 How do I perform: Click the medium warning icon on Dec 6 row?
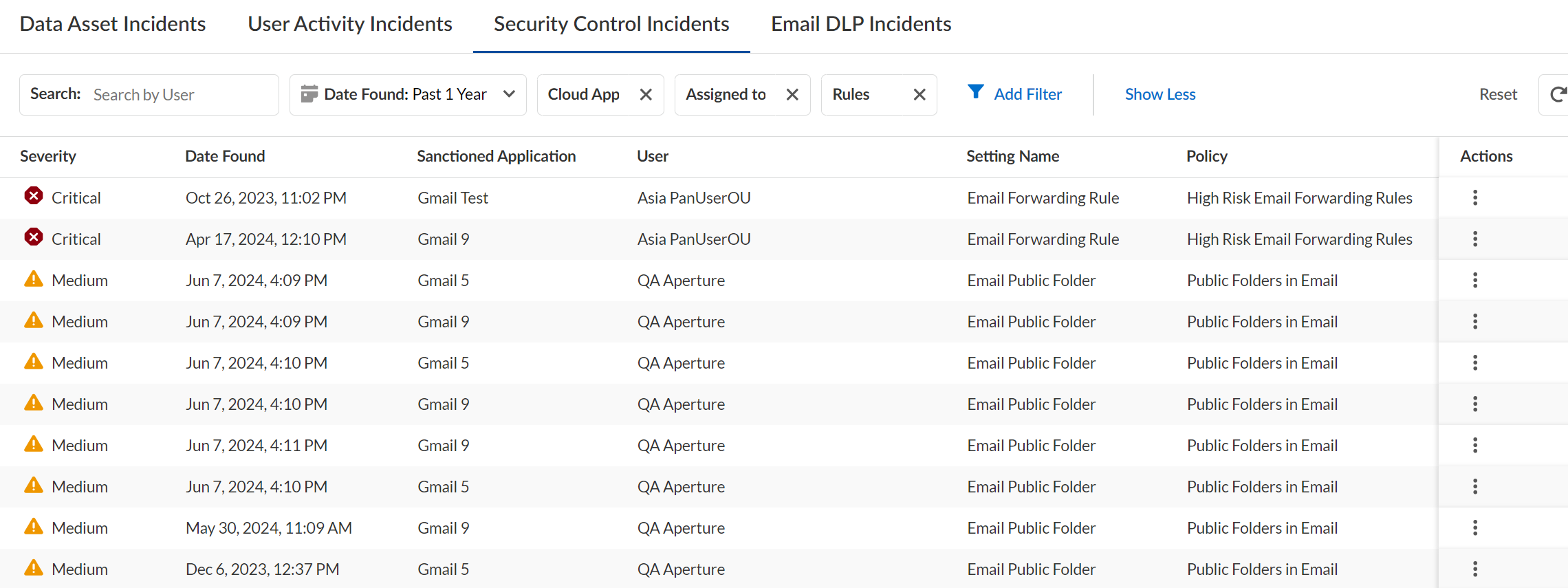[34, 568]
